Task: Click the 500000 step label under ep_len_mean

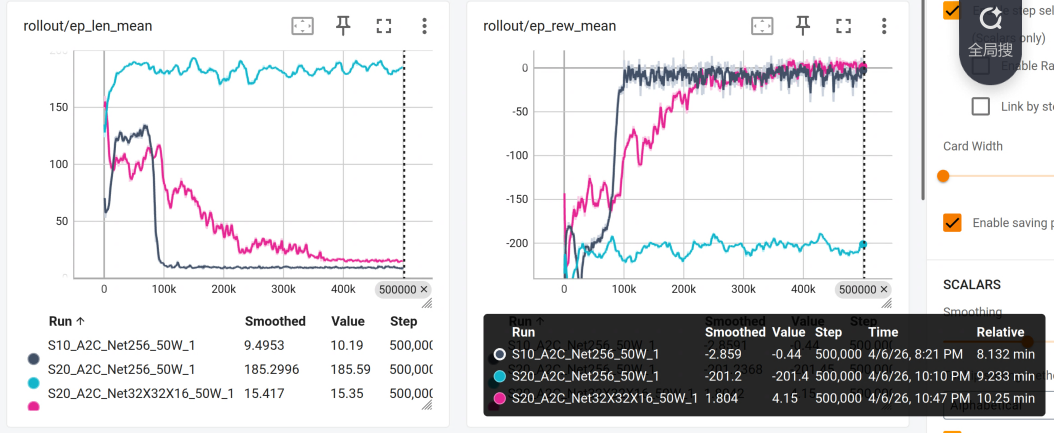Action: pos(397,289)
